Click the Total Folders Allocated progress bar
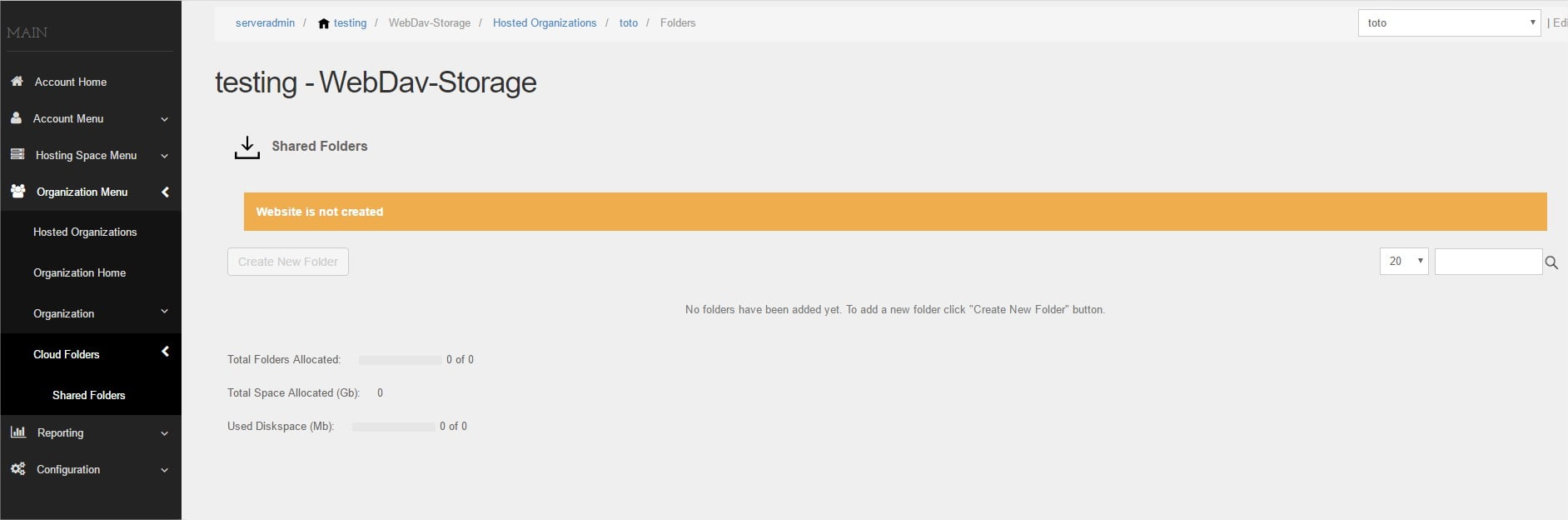 tap(400, 360)
